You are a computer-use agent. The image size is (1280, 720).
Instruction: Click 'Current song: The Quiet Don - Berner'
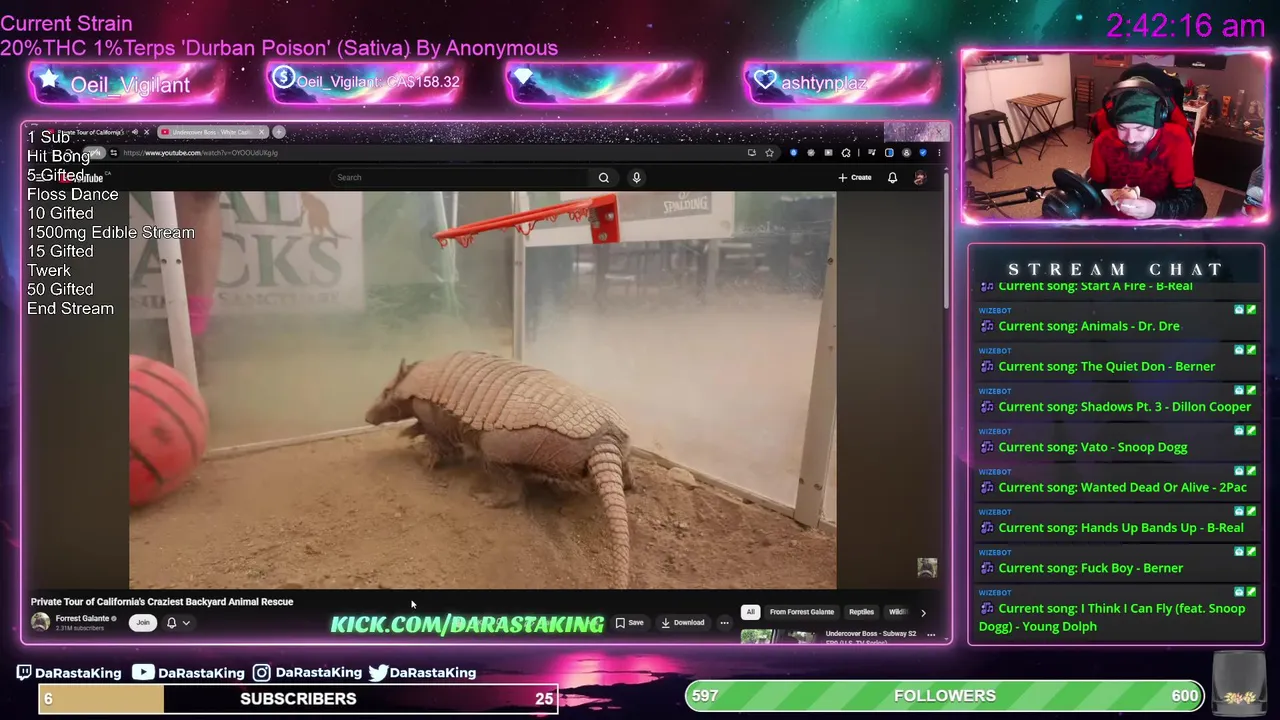pyautogui.click(x=1107, y=366)
